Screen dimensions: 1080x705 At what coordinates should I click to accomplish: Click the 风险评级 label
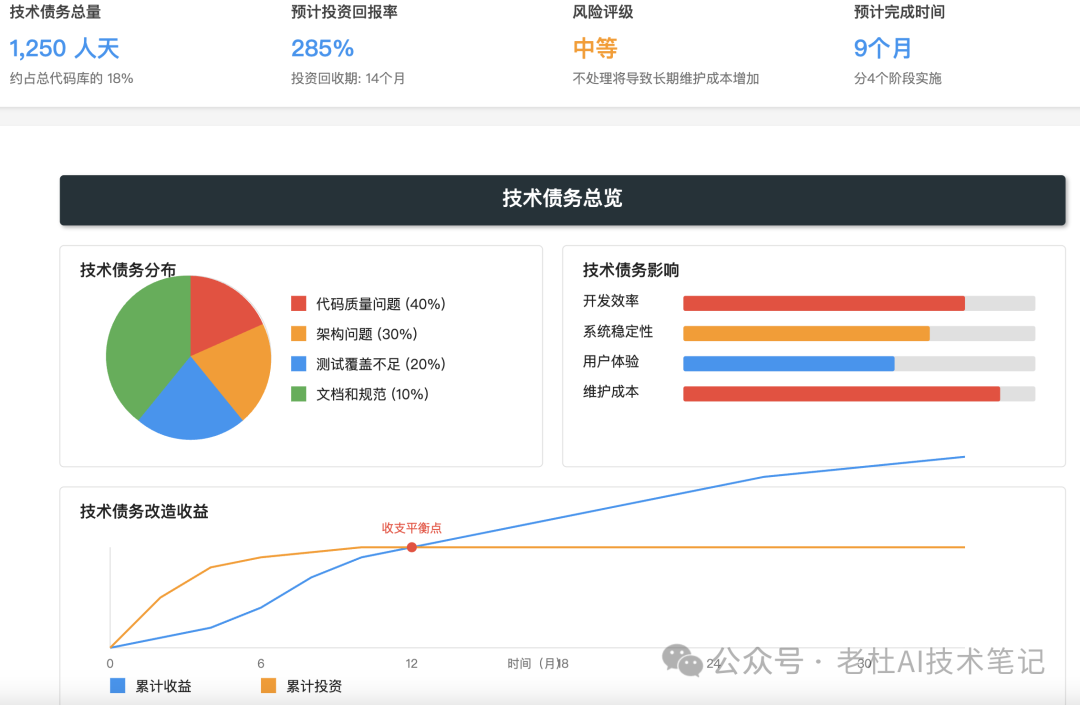click(603, 12)
